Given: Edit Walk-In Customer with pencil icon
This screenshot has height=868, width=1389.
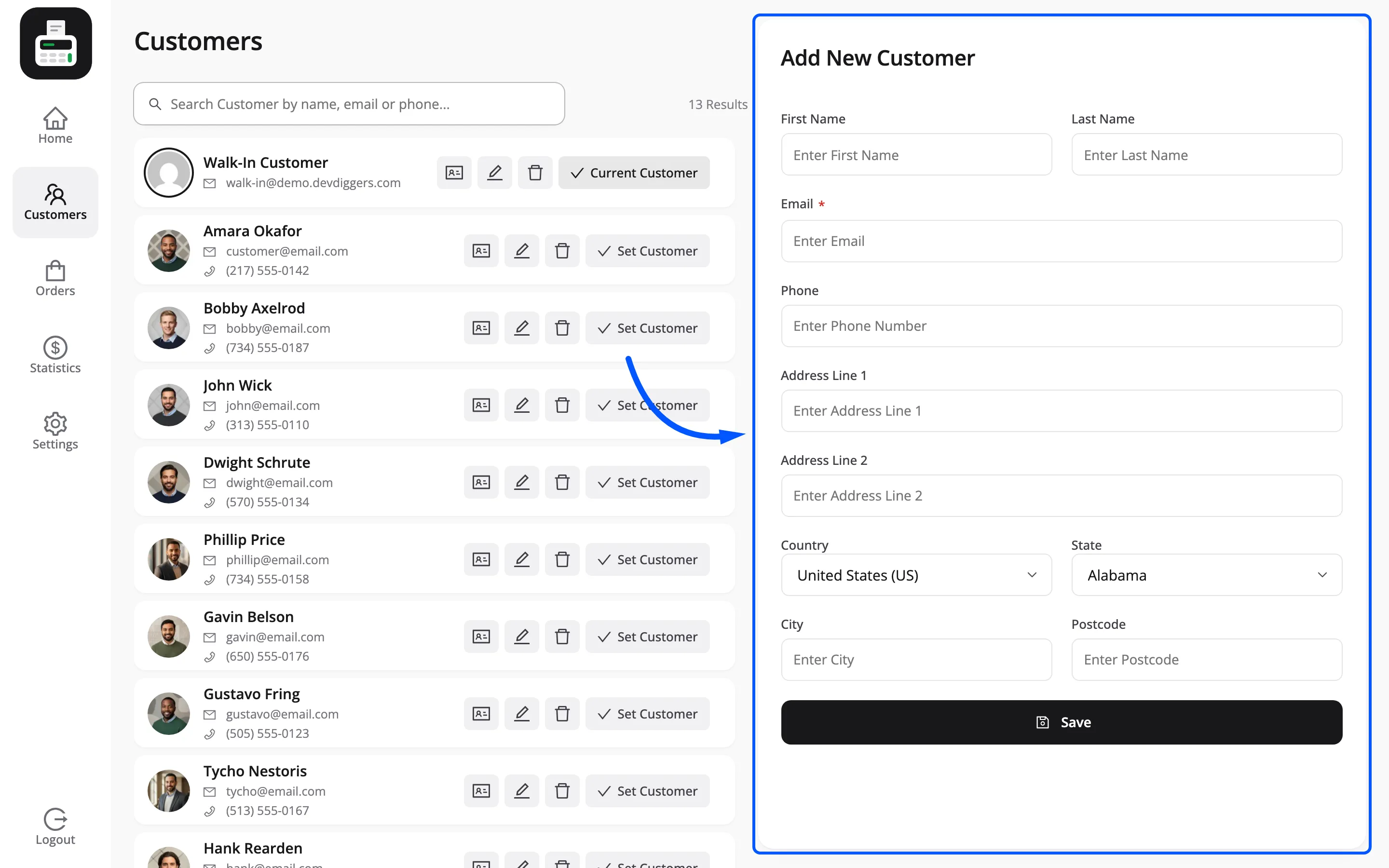Looking at the screenshot, I should [x=495, y=172].
